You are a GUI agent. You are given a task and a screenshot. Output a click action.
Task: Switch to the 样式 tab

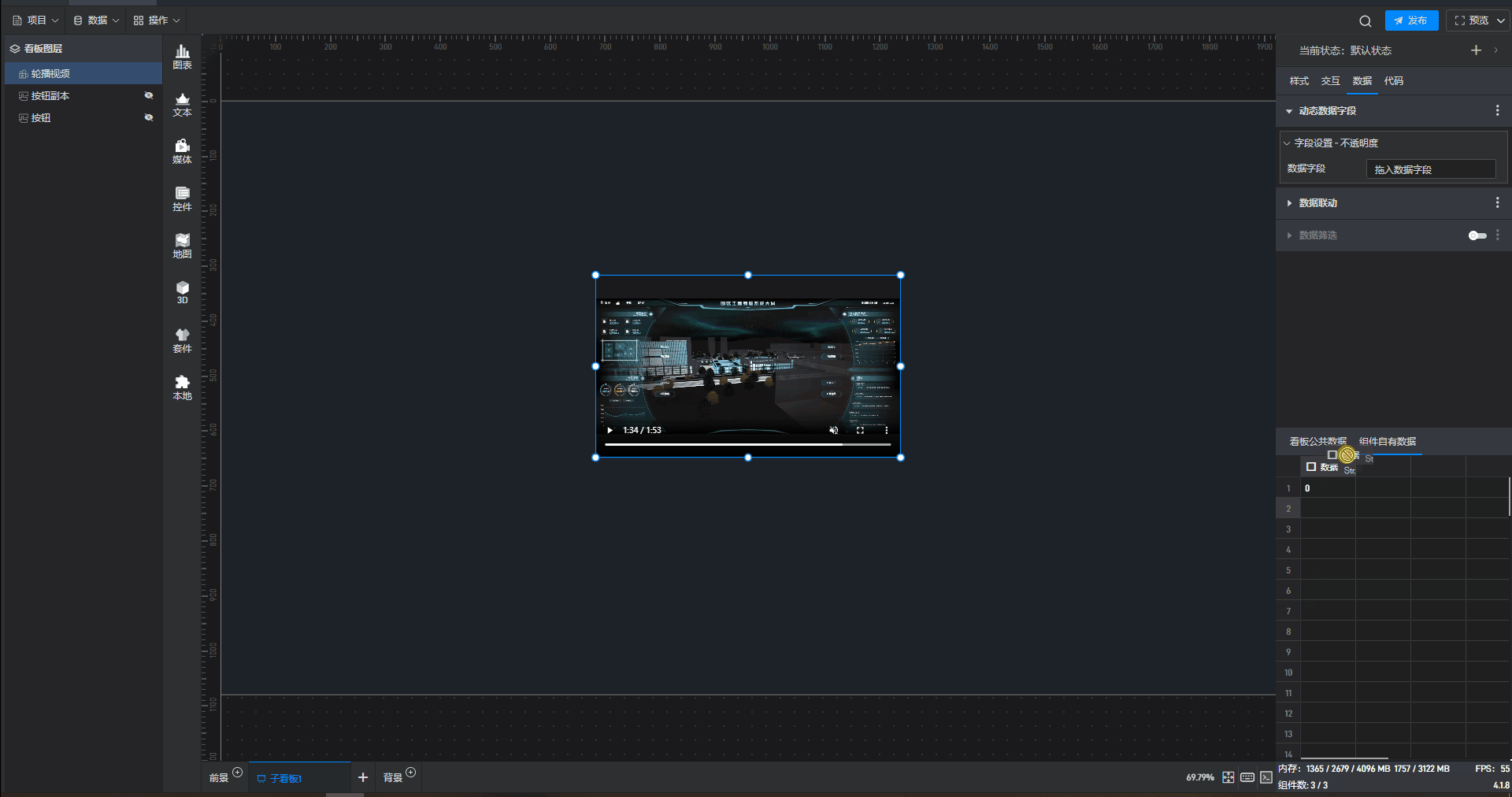(x=1299, y=81)
